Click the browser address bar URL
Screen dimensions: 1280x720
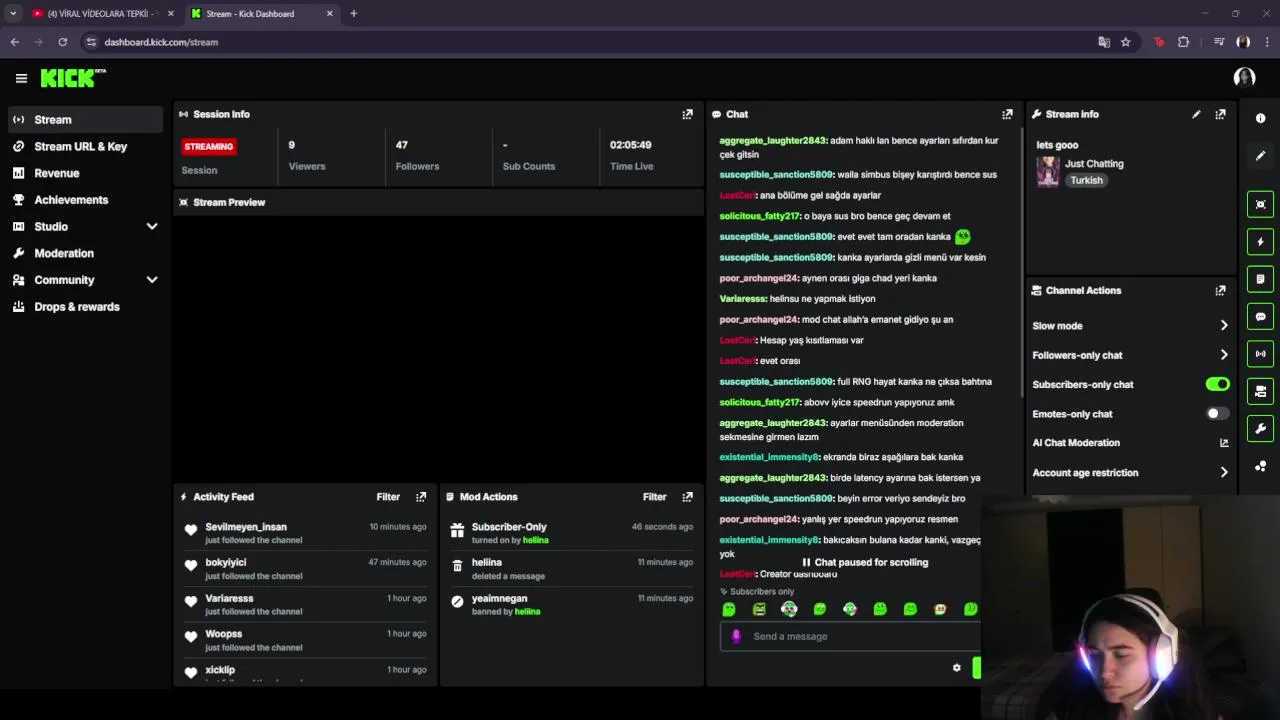click(161, 42)
